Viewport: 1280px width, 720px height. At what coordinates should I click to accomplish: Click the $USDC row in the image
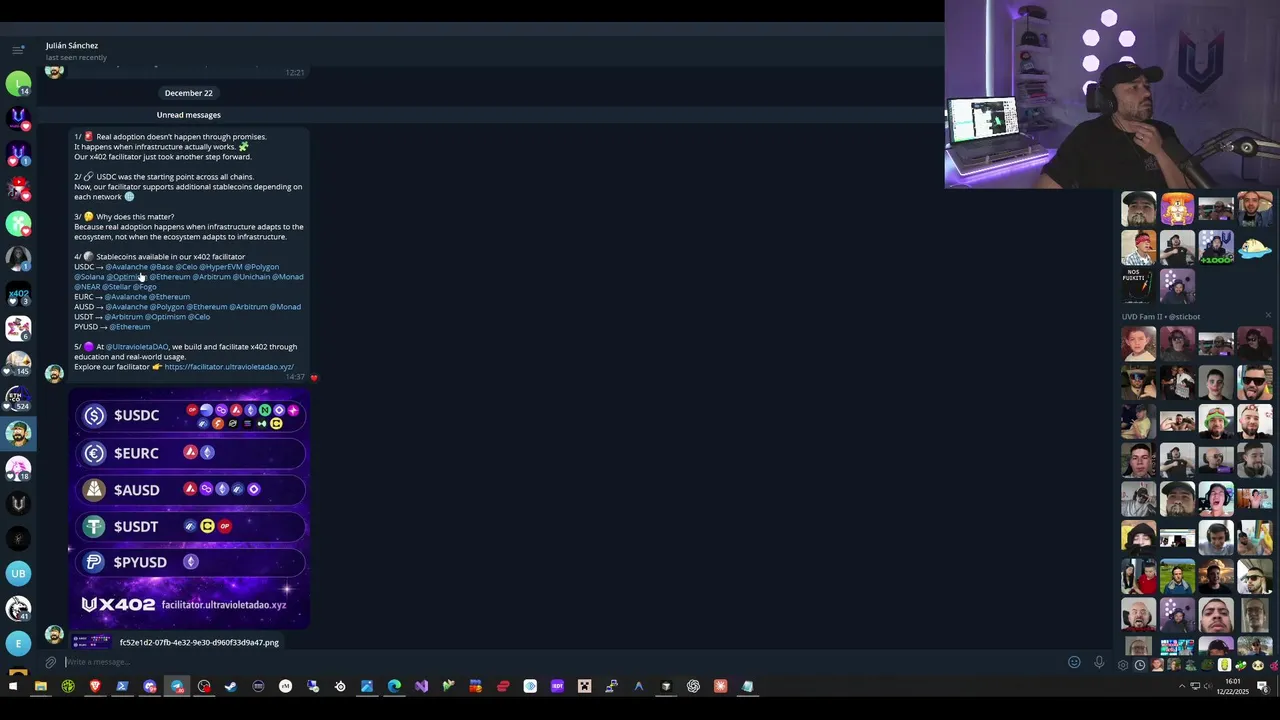pos(189,416)
